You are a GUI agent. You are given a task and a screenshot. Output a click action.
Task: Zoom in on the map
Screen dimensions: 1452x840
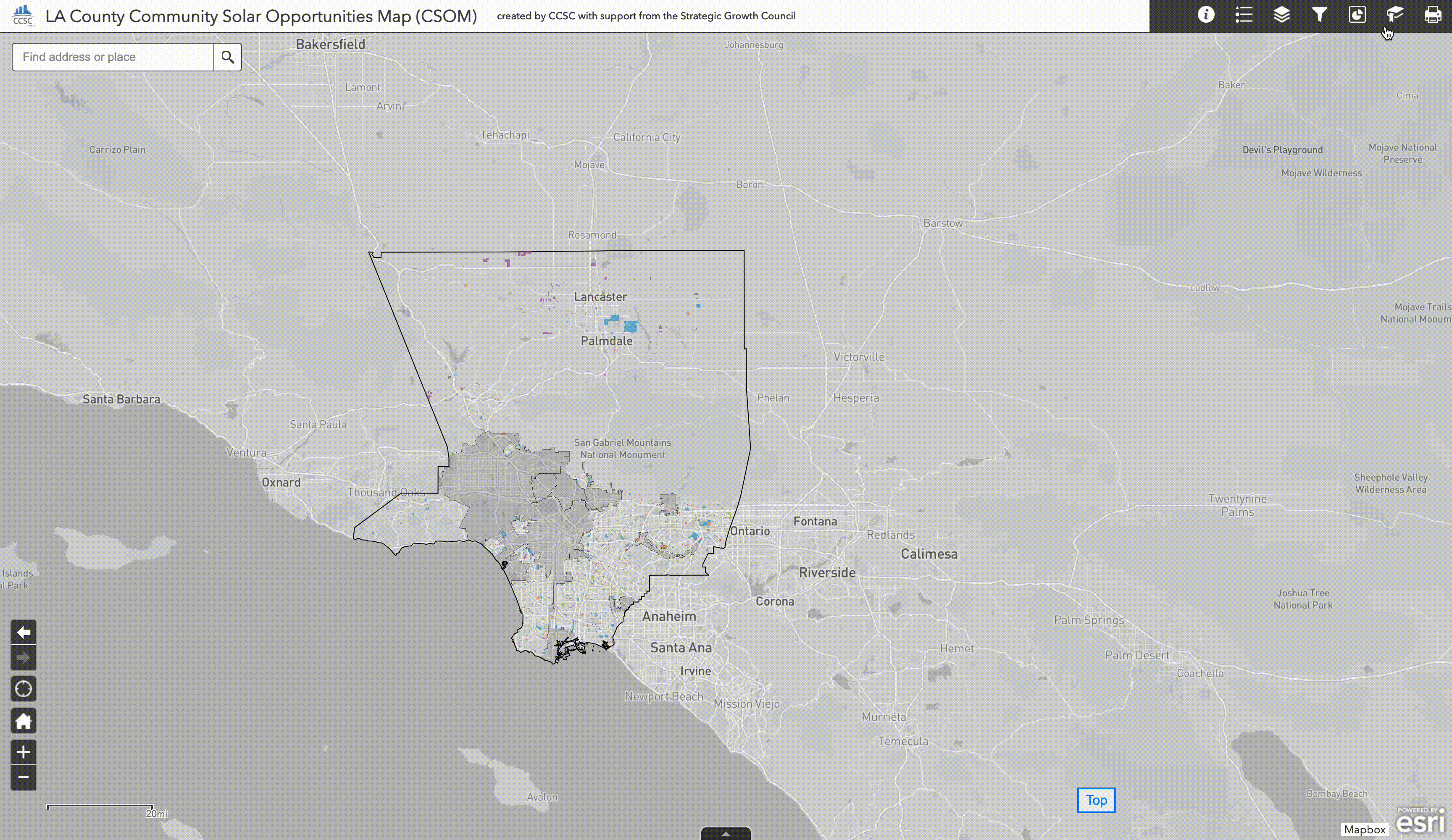24,752
